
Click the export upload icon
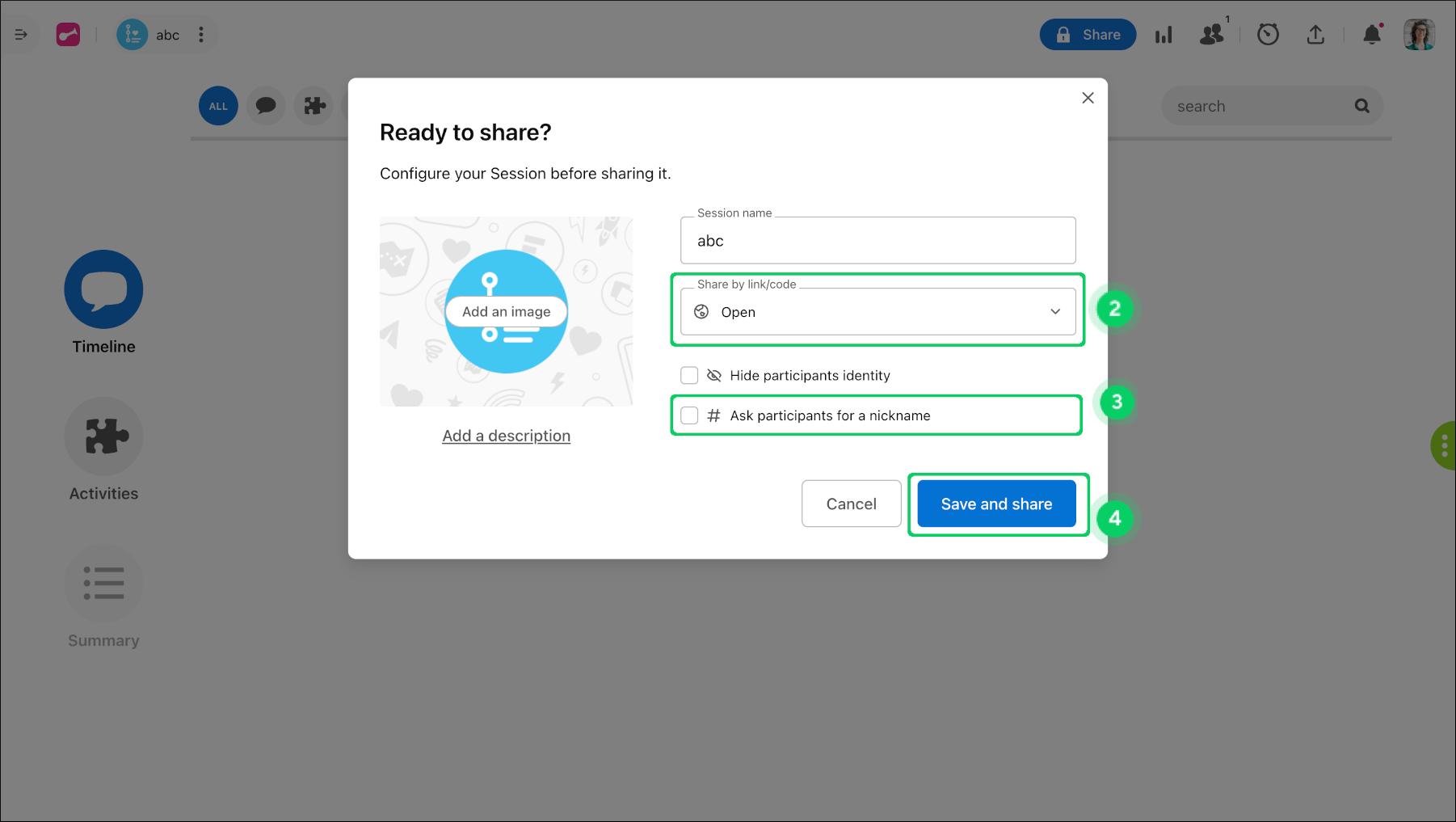(x=1315, y=35)
